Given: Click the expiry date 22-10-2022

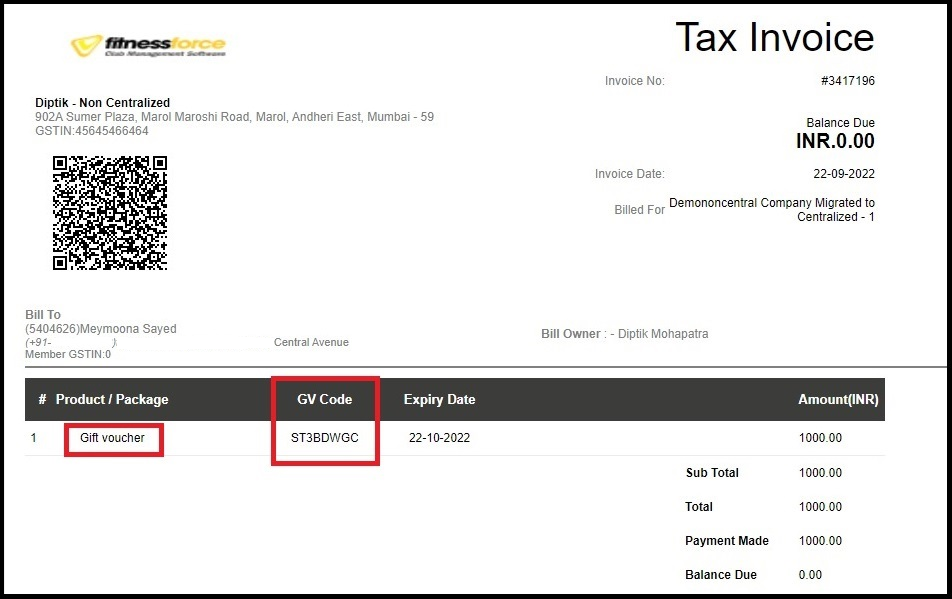Looking at the screenshot, I should coord(439,438).
